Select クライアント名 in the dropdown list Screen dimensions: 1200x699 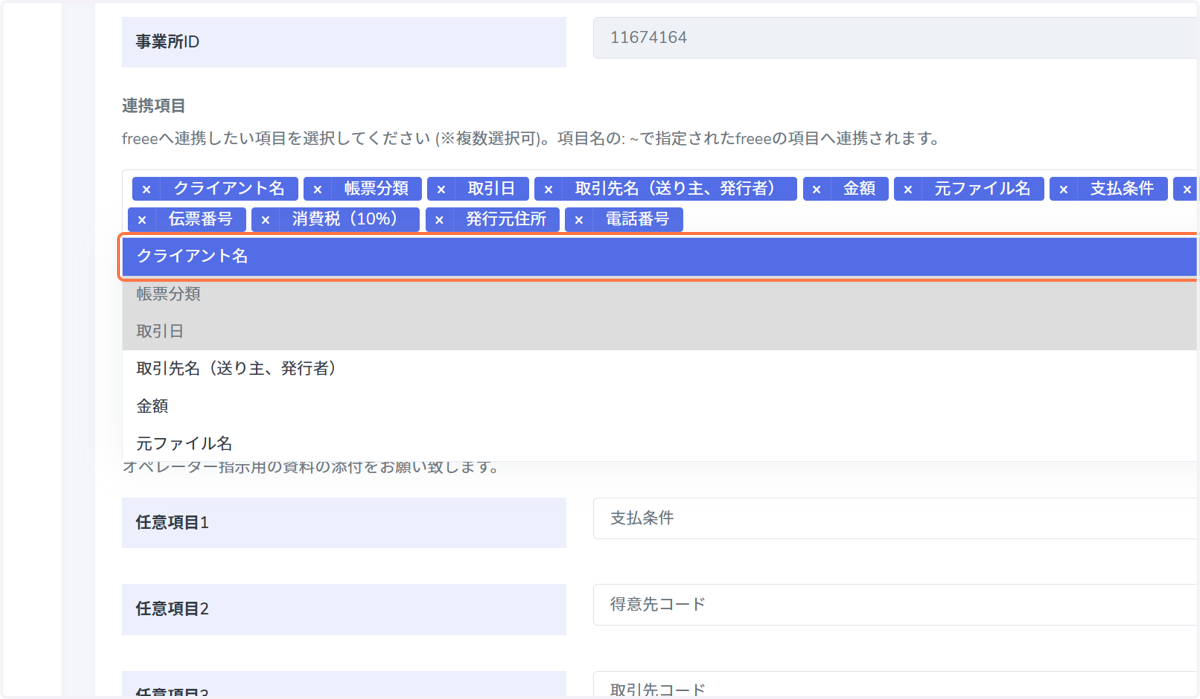click(660, 256)
